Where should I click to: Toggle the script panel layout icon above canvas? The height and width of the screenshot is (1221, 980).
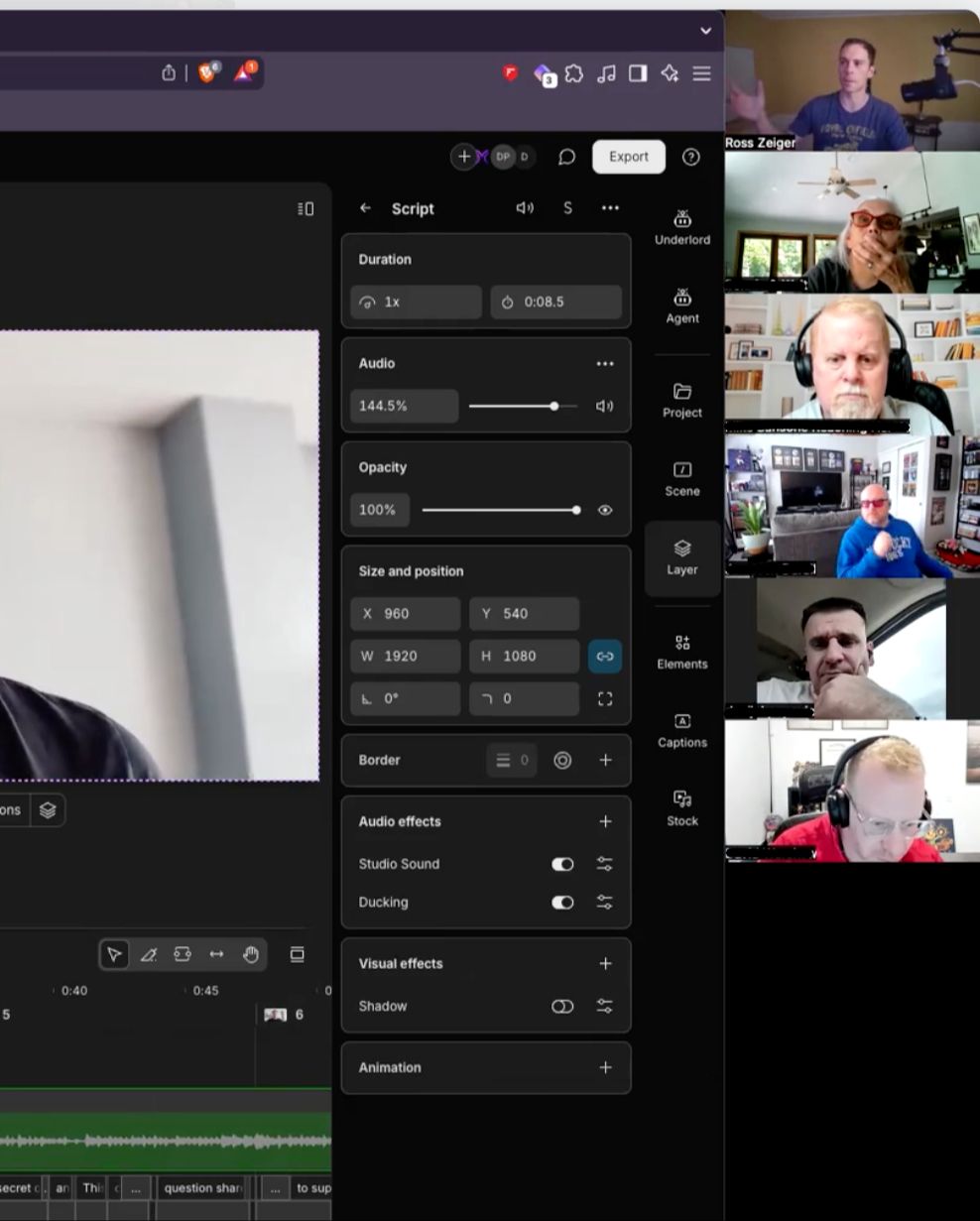click(x=306, y=208)
